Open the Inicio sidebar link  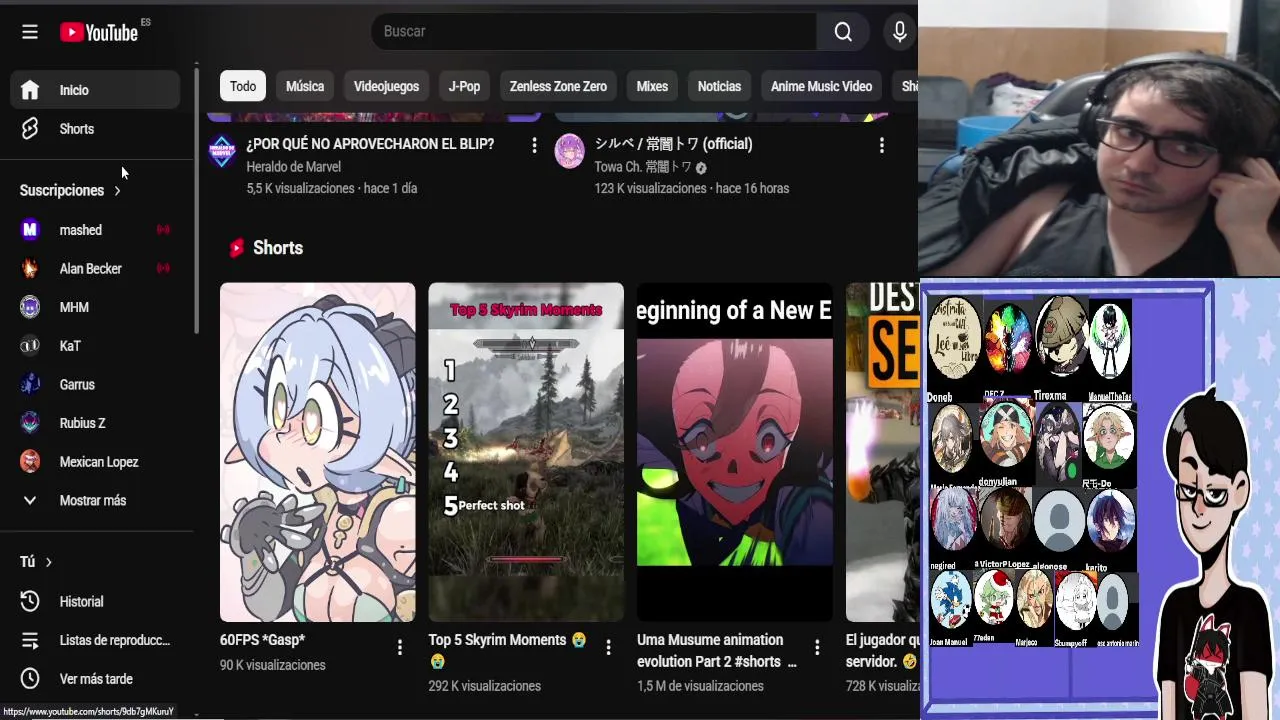[97, 90]
